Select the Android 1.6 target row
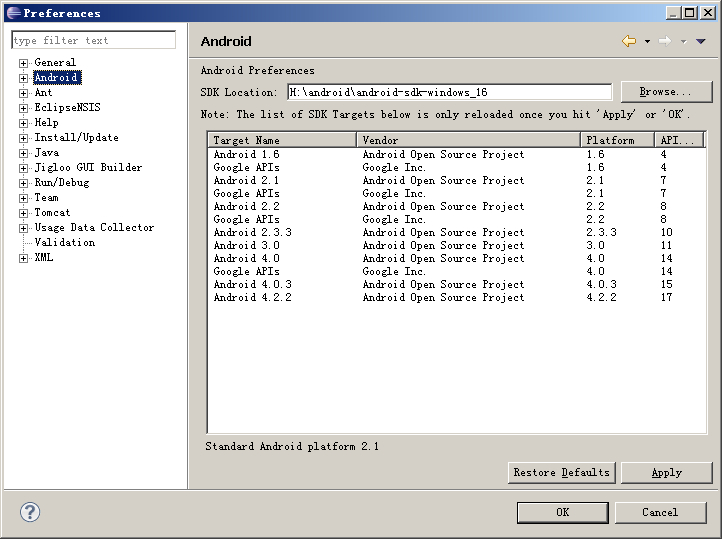The image size is (722, 539). 457,154
